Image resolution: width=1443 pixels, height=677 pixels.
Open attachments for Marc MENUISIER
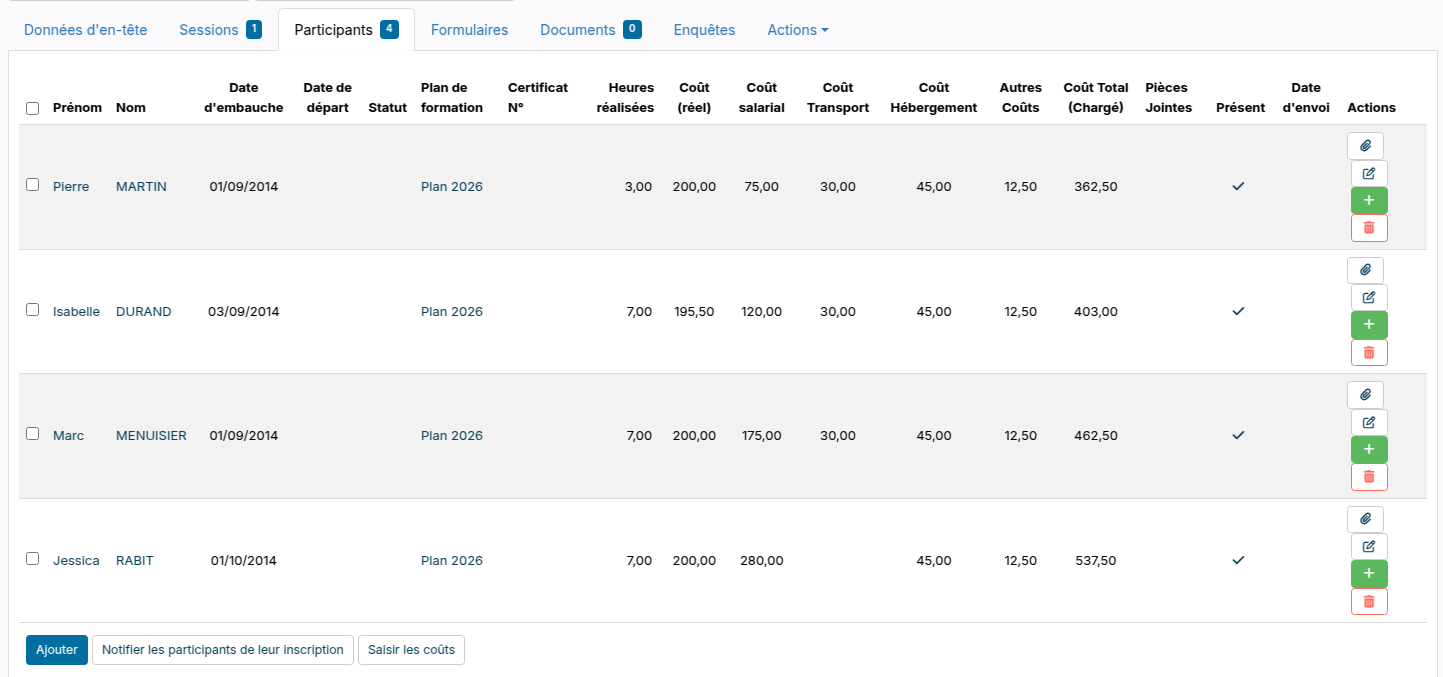[1365, 395]
